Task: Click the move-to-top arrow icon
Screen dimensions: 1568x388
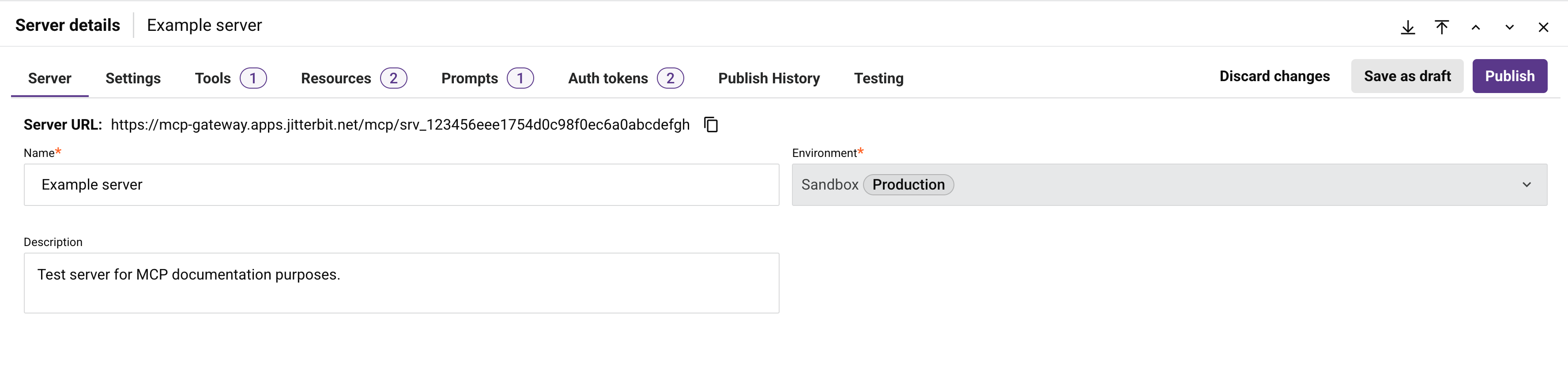Action: pos(1441,27)
